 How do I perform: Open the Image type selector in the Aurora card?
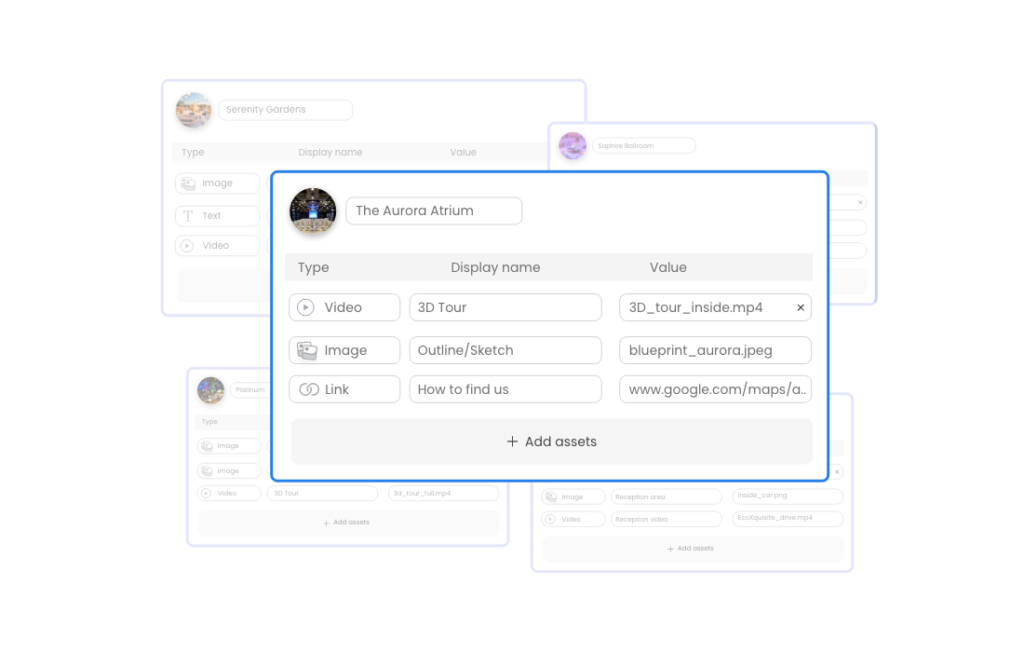[x=344, y=350]
